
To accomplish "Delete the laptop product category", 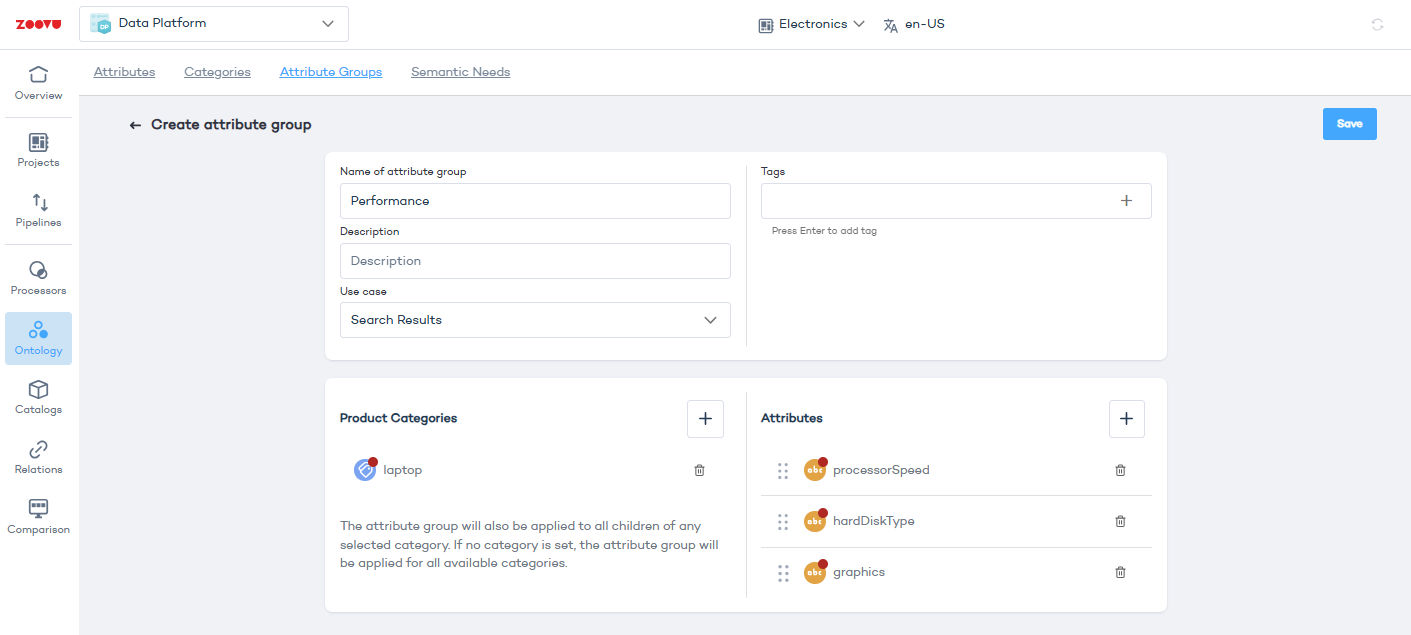I will tap(699, 470).
